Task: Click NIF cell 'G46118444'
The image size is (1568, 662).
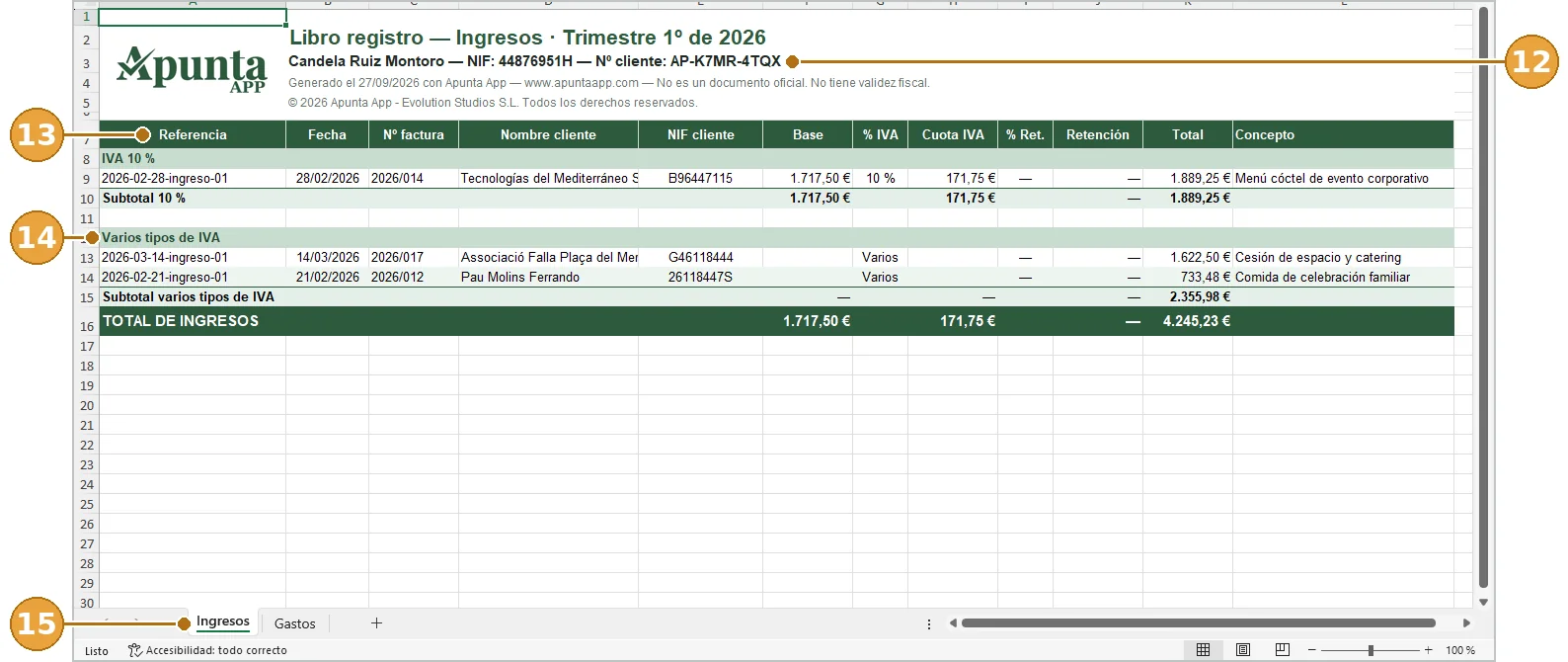Action: [700, 258]
